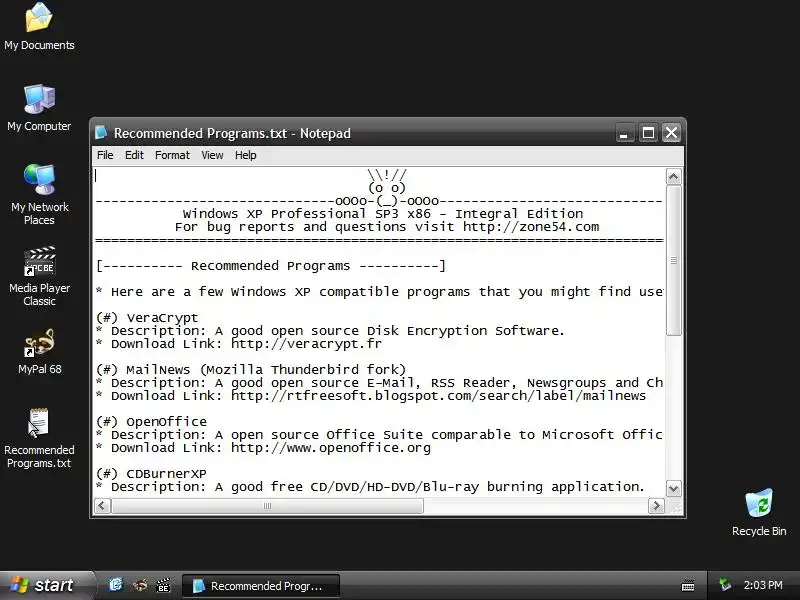
Task: Launch Show Desktop quick launch icon
Action: pos(116,585)
